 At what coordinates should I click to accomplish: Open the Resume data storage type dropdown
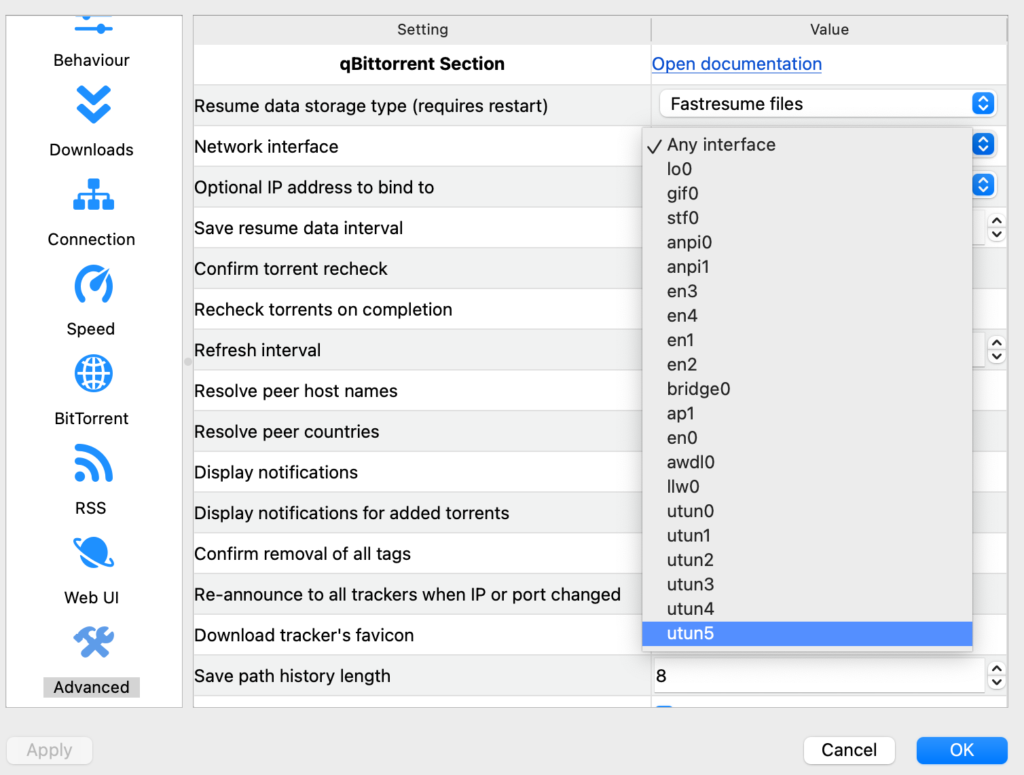(827, 104)
